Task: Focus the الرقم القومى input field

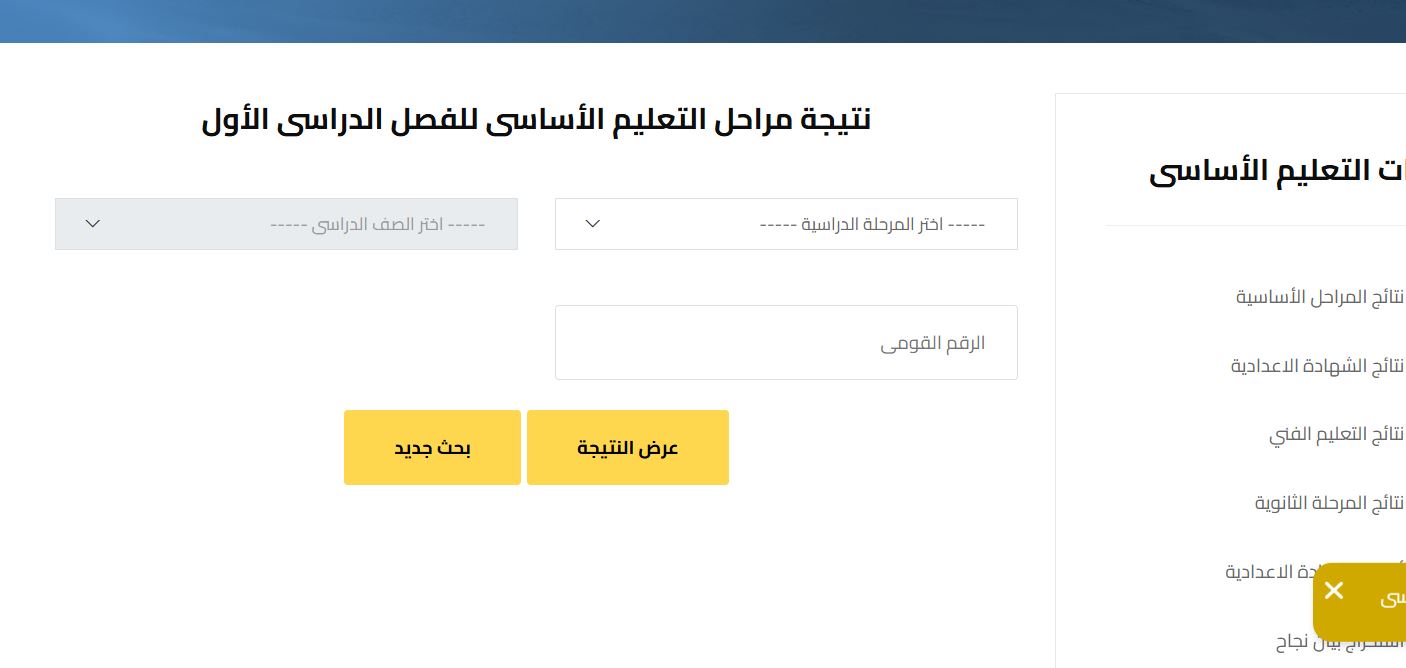Action: coord(786,343)
